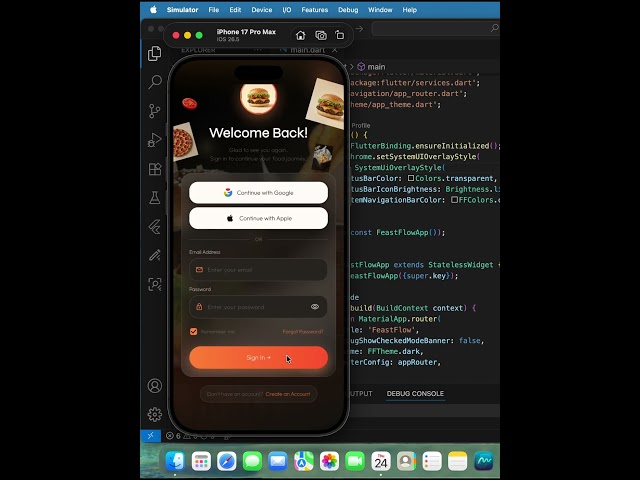The width and height of the screenshot is (640, 480).
Task: Open the Help menu
Action: (x=409, y=10)
